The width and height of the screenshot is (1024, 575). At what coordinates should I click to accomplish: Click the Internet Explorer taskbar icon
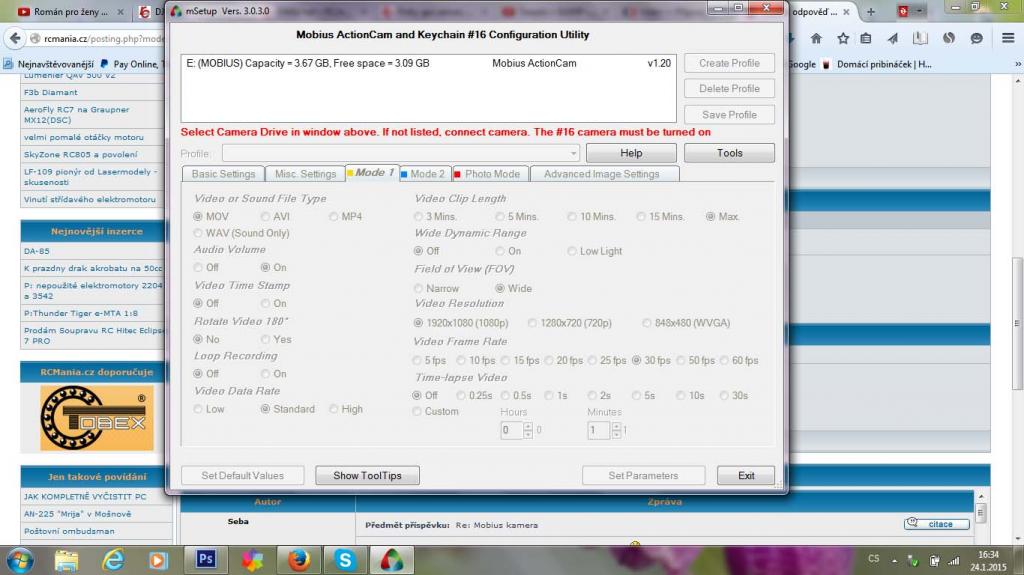pyautogui.click(x=112, y=560)
